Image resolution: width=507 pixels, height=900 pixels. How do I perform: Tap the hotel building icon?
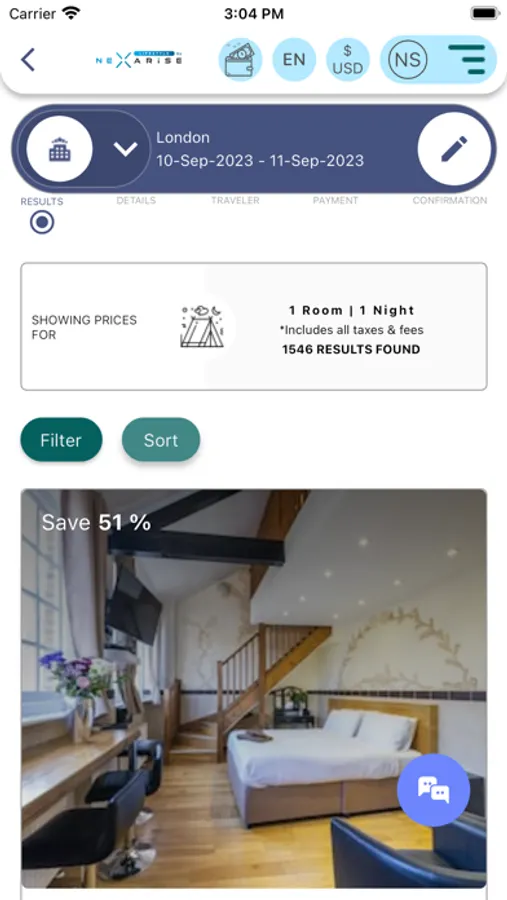click(60, 149)
